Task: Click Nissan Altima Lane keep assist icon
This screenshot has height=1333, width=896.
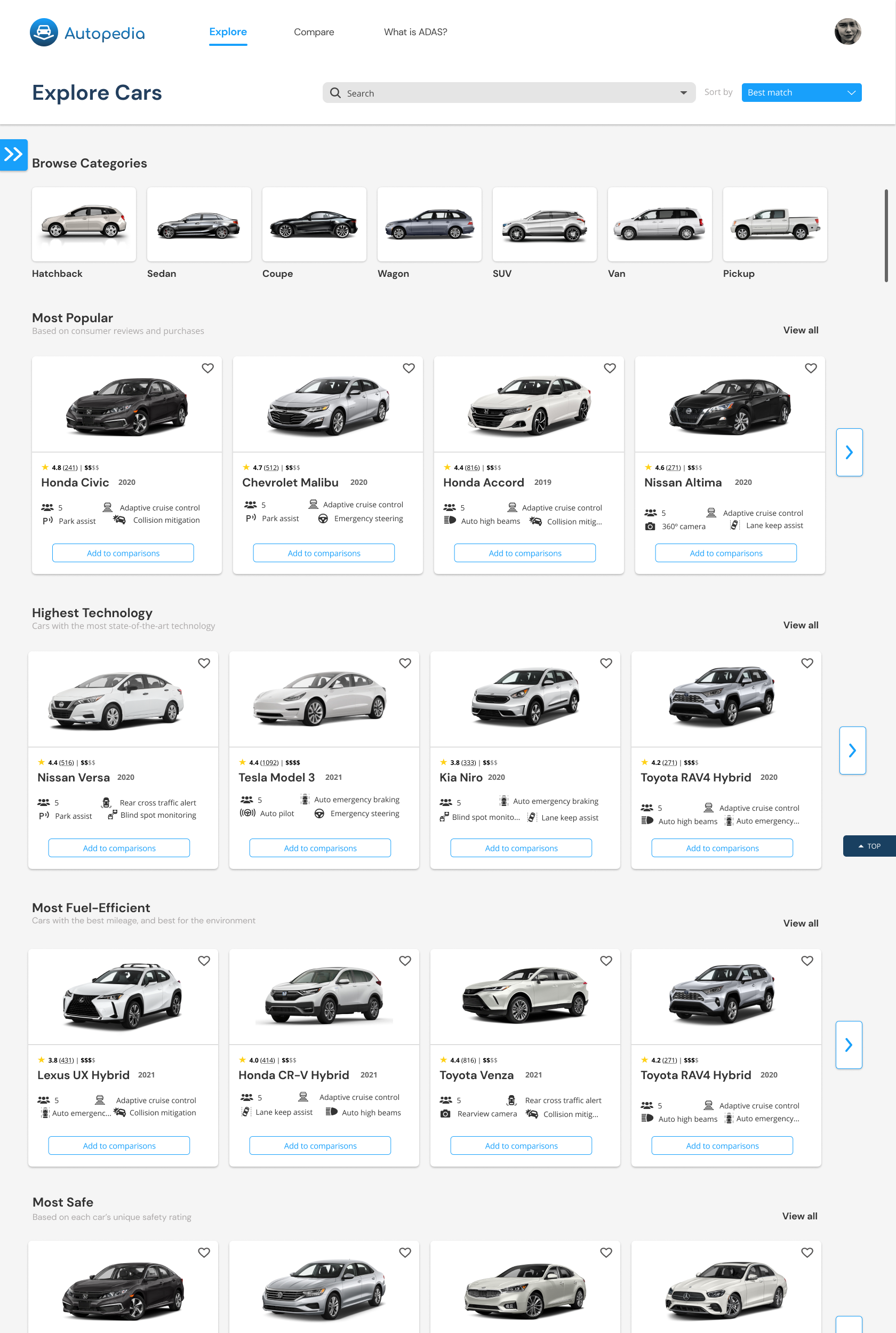Action: pos(735,525)
